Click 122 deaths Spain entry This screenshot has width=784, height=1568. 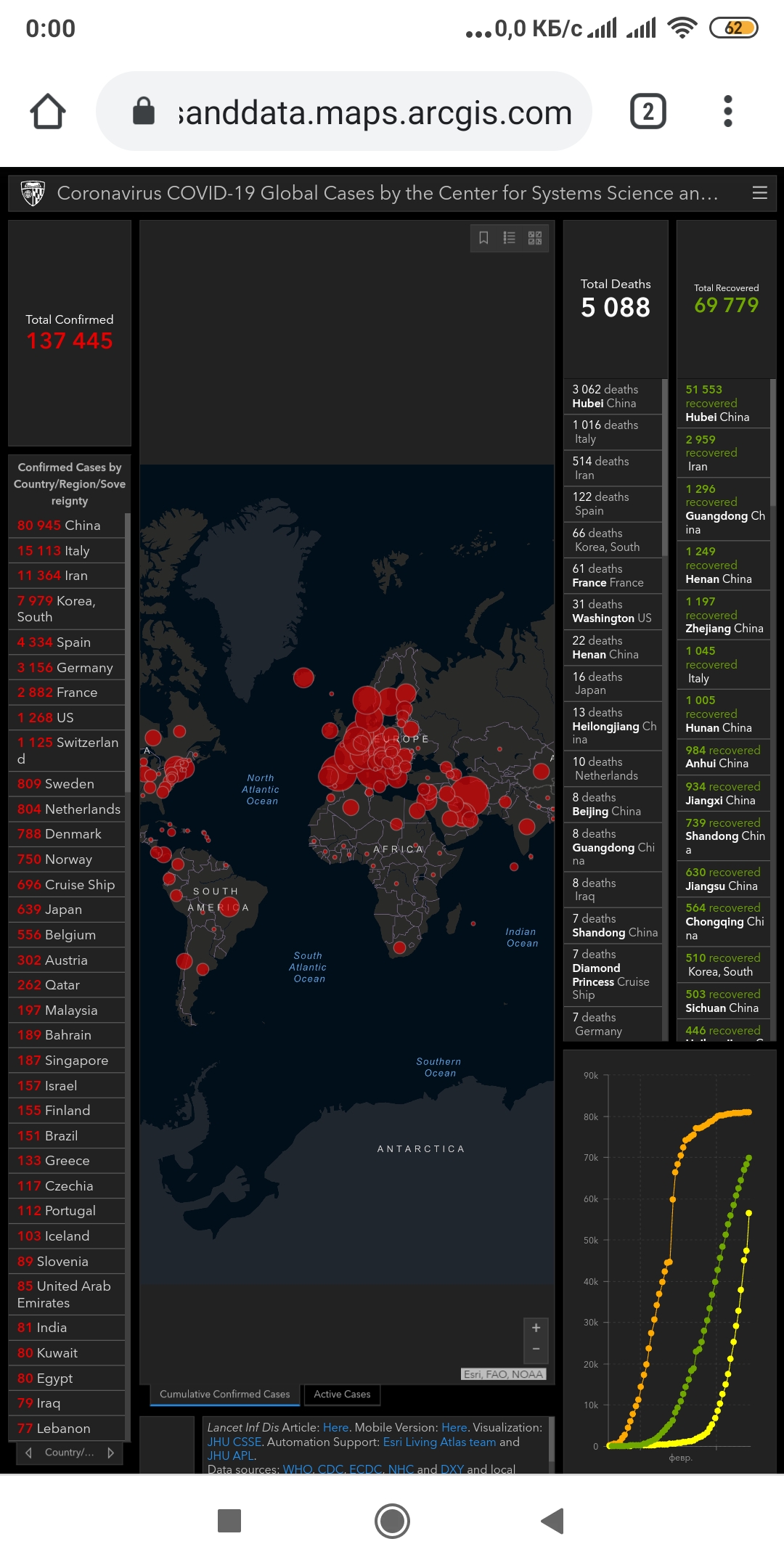point(613,504)
